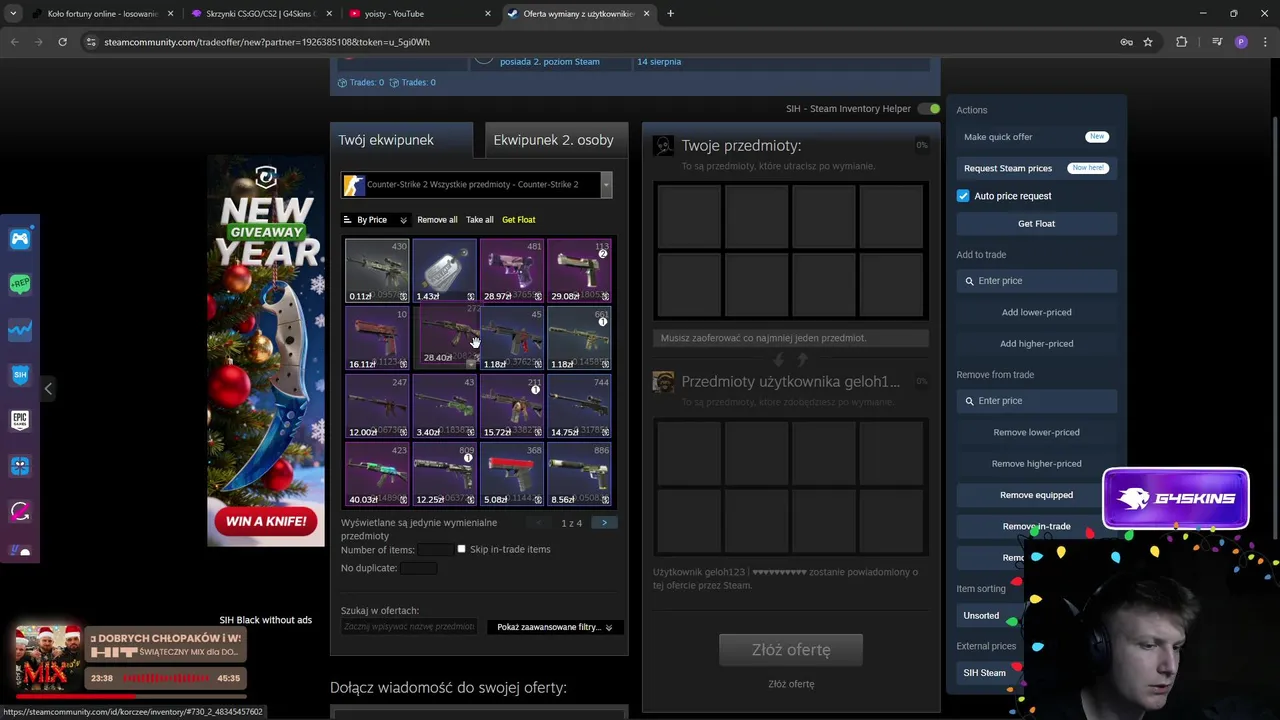Switch to Ekwipunek 2. osoby tab

[554, 140]
